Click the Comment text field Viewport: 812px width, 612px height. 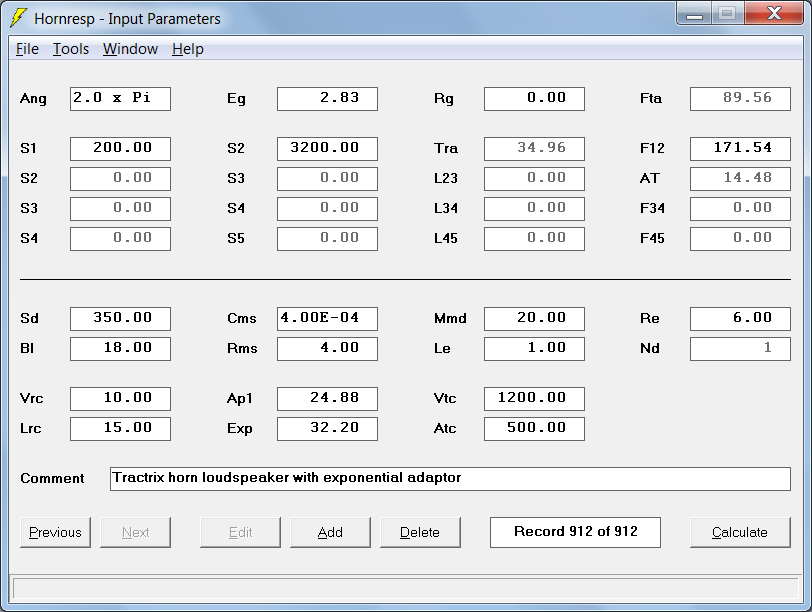pyautogui.click(x=450, y=479)
